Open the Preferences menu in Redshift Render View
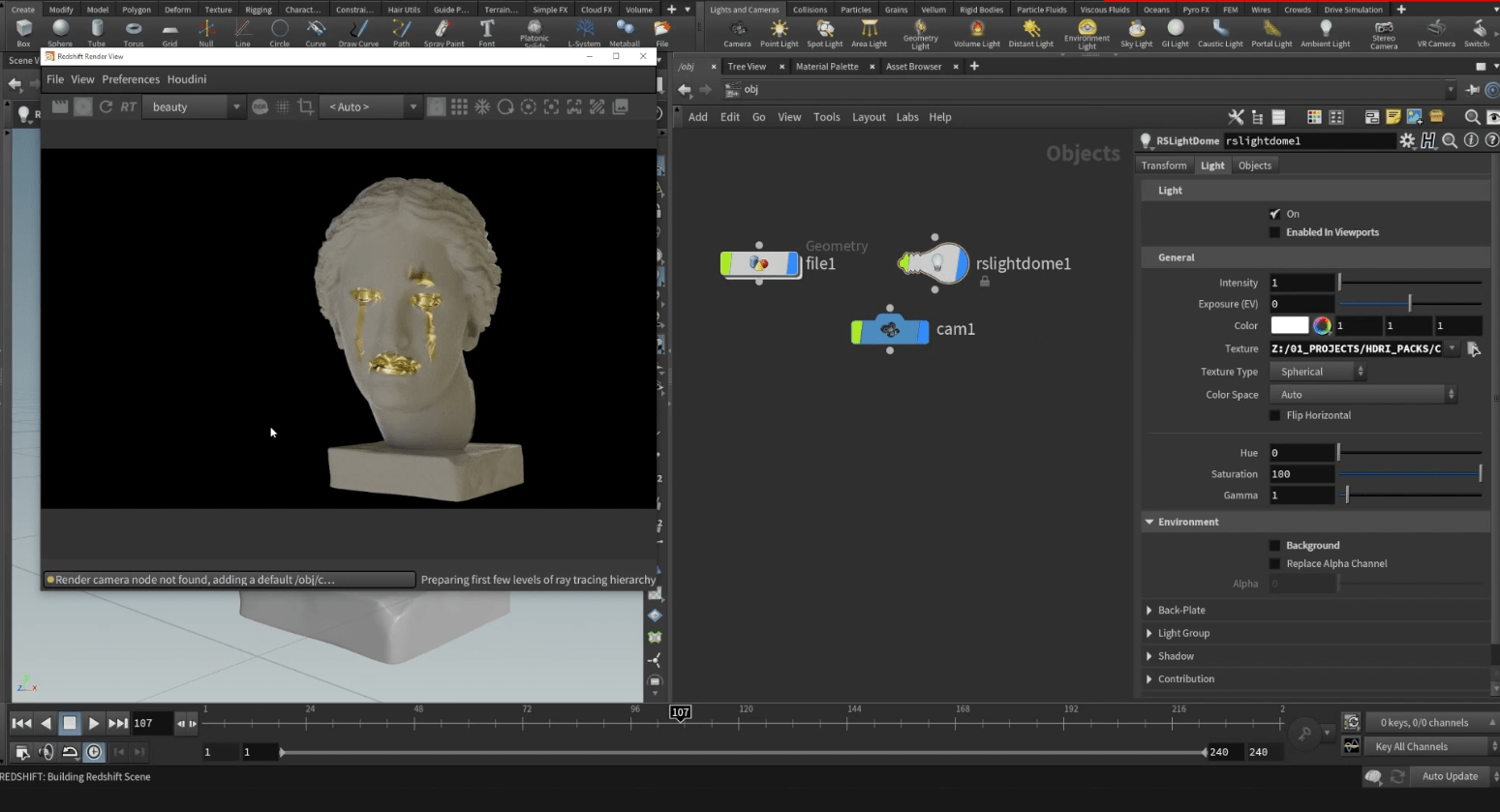The width and height of the screenshot is (1500, 812). 131,79
